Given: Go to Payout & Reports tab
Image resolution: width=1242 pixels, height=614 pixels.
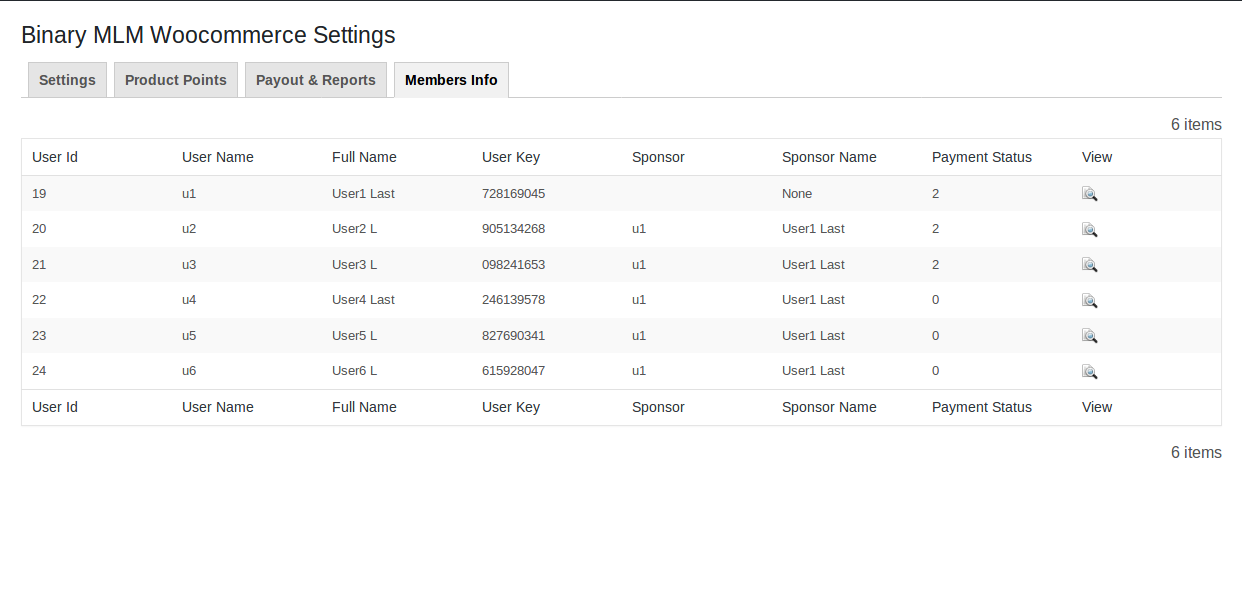Looking at the screenshot, I should [316, 80].
